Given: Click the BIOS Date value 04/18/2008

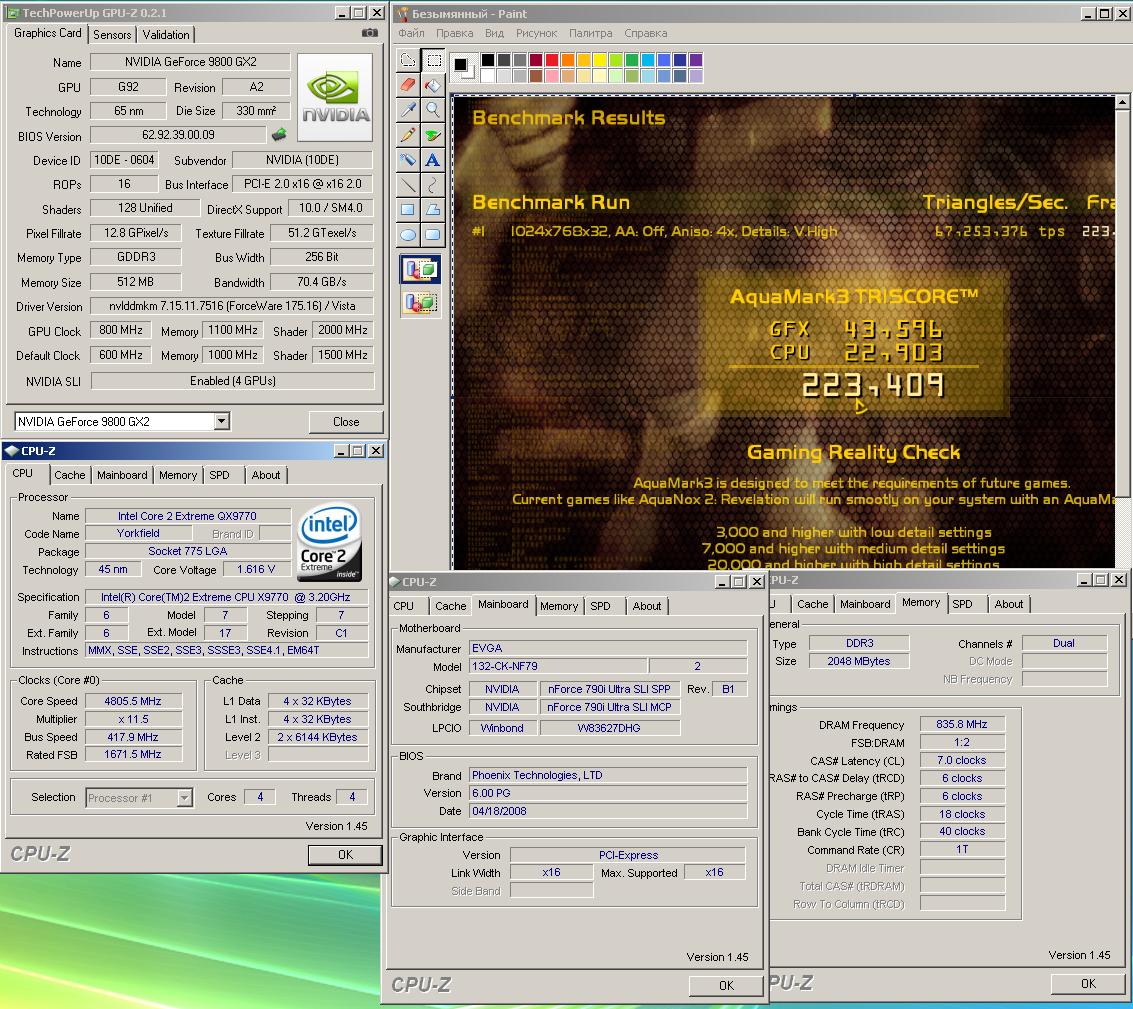Looking at the screenshot, I should pos(608,811).
